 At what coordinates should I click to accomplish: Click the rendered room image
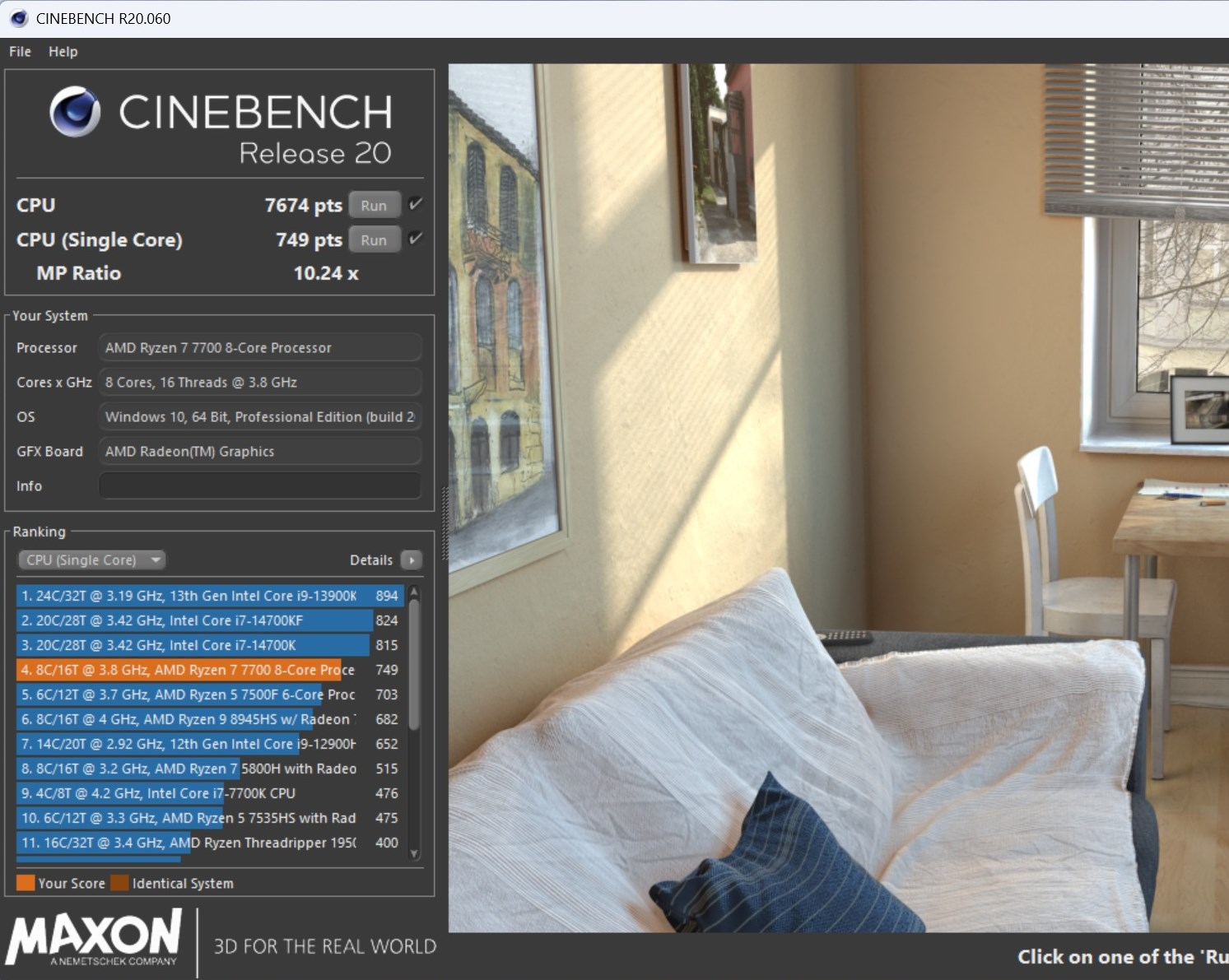point(839,498)
